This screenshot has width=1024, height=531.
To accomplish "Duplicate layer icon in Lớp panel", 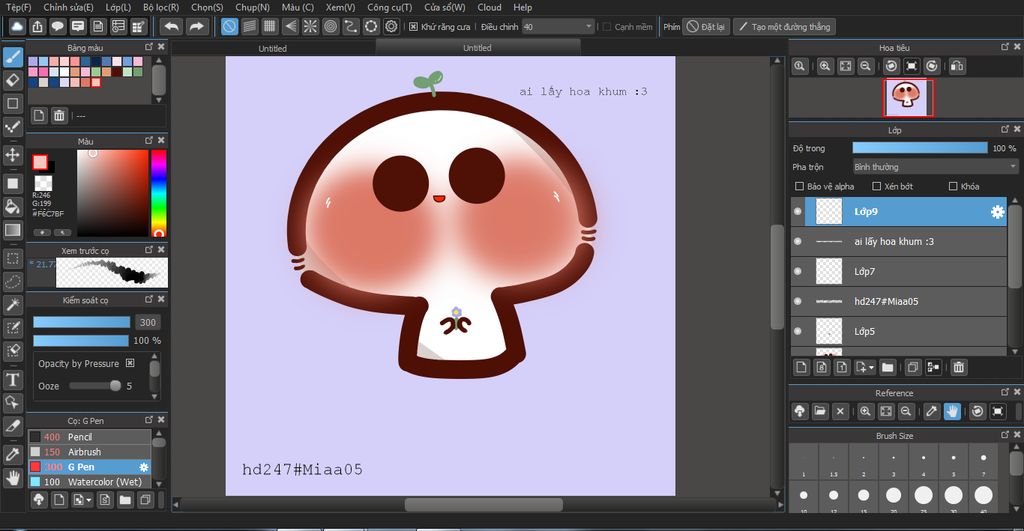I will point(913,367).
